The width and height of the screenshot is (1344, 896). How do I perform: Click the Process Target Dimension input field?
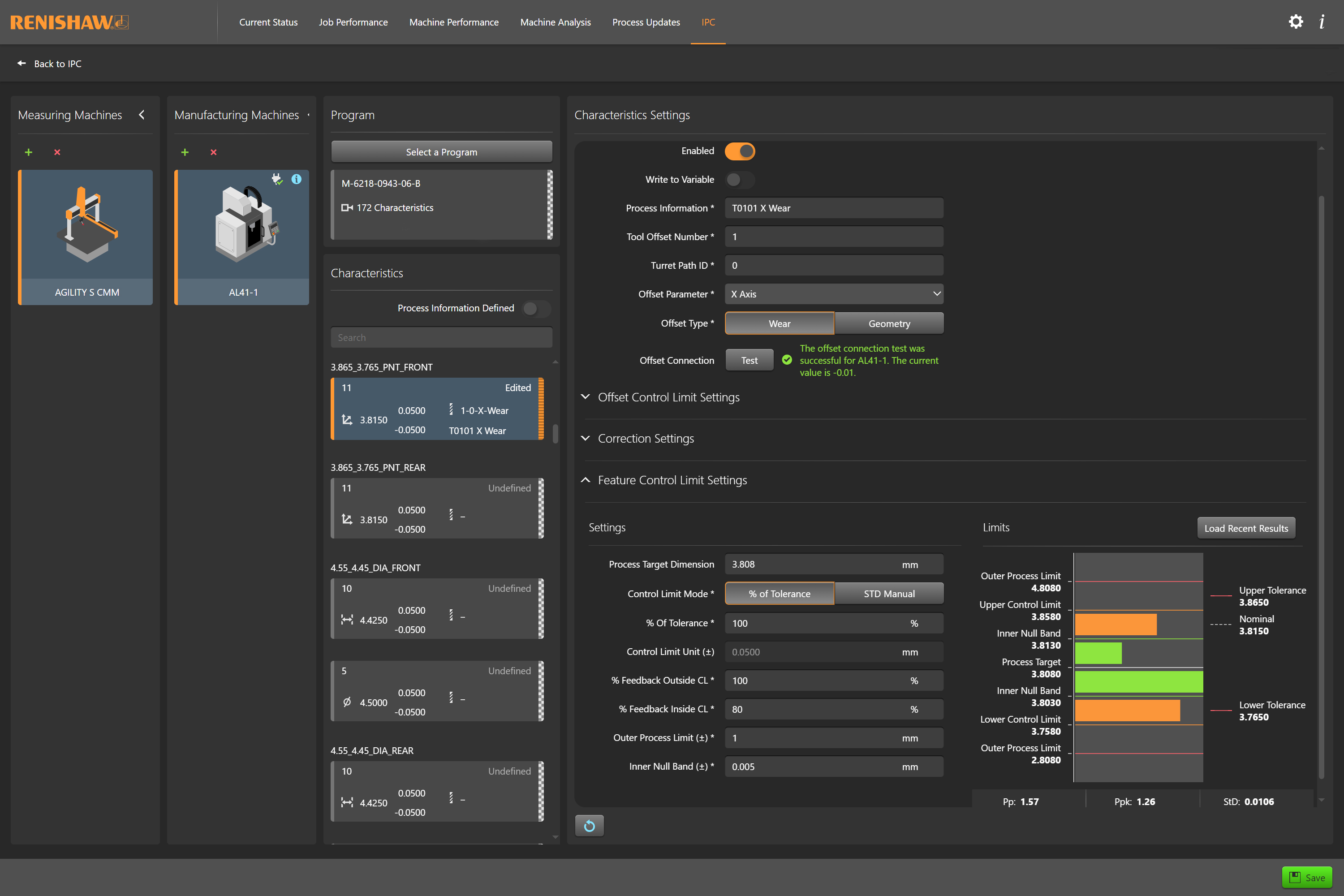[x=811, y=564]
